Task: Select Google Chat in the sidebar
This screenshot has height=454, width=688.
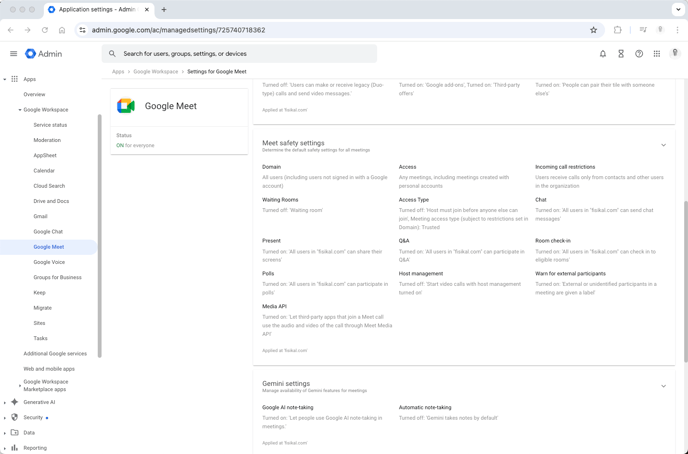Action: [48, 232]
